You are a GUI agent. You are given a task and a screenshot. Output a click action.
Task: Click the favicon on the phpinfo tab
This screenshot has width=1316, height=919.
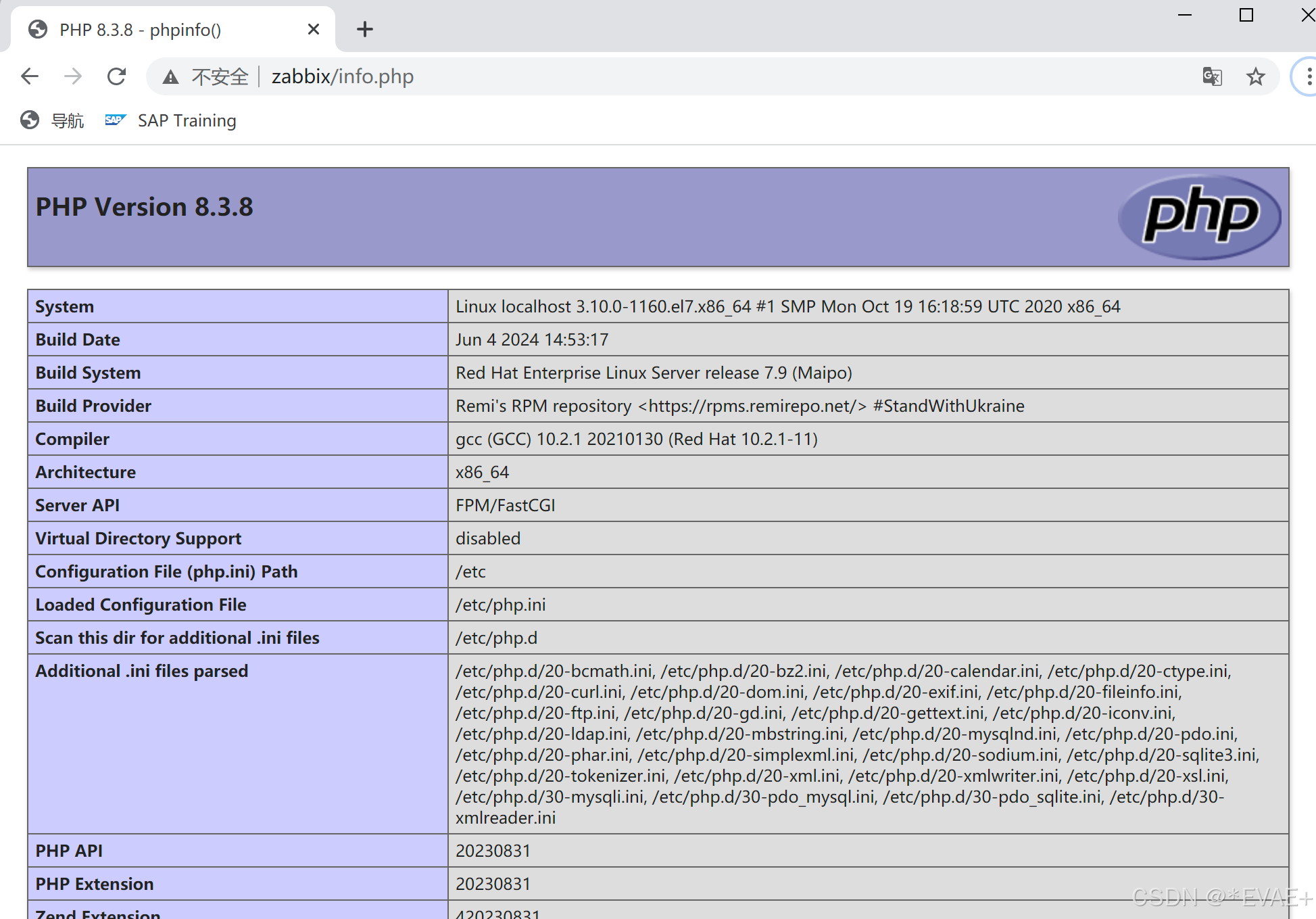pos(37,29)
